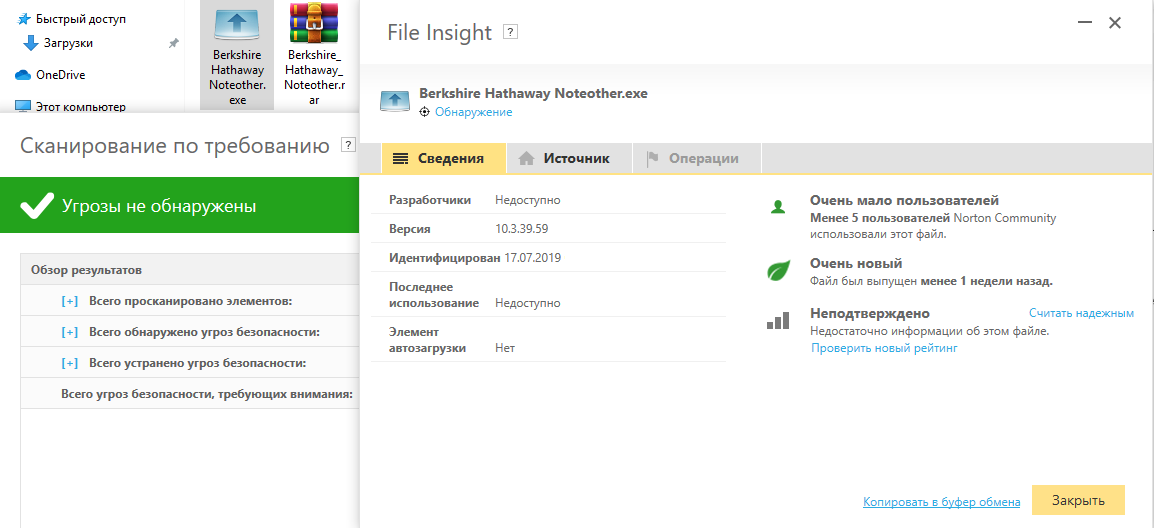Click the Быстрый доступ star icon
Image resolution: width=1154 pixels, height=528 pixels.
(x=24, y=19)
